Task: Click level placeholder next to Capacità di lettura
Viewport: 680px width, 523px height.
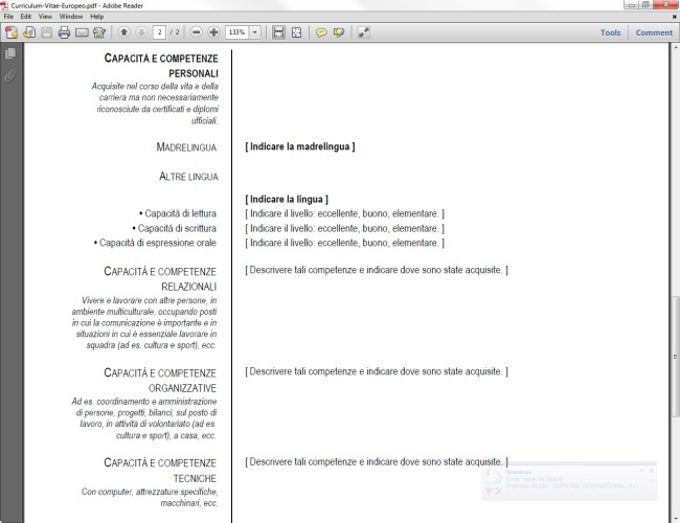Action: 345,213
